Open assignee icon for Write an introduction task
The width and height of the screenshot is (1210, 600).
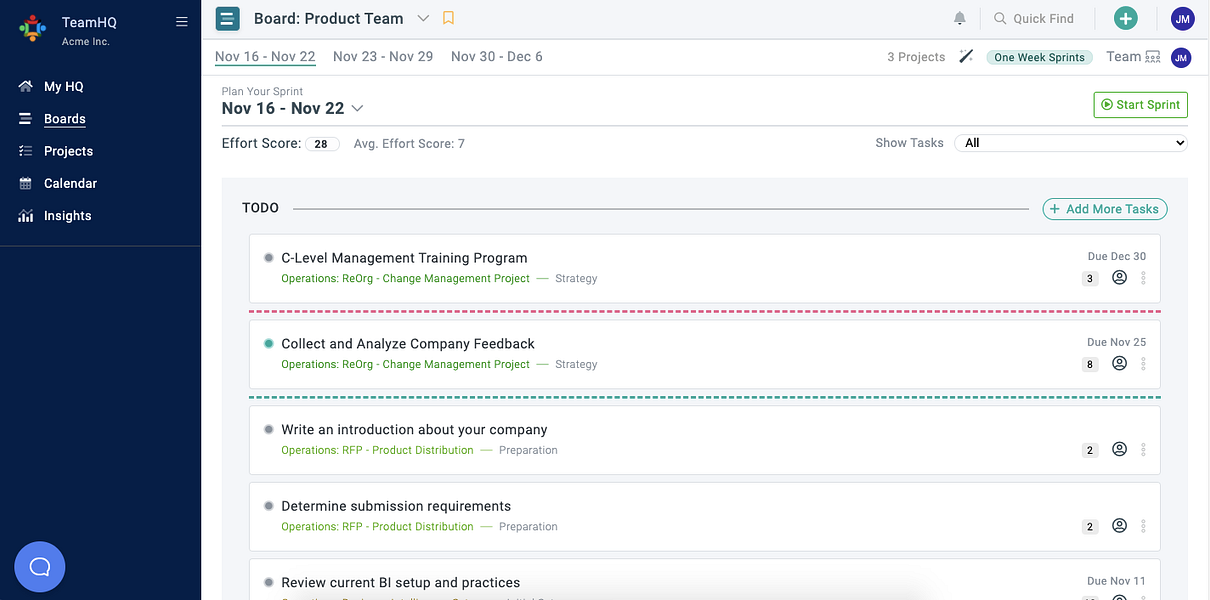1120,450
